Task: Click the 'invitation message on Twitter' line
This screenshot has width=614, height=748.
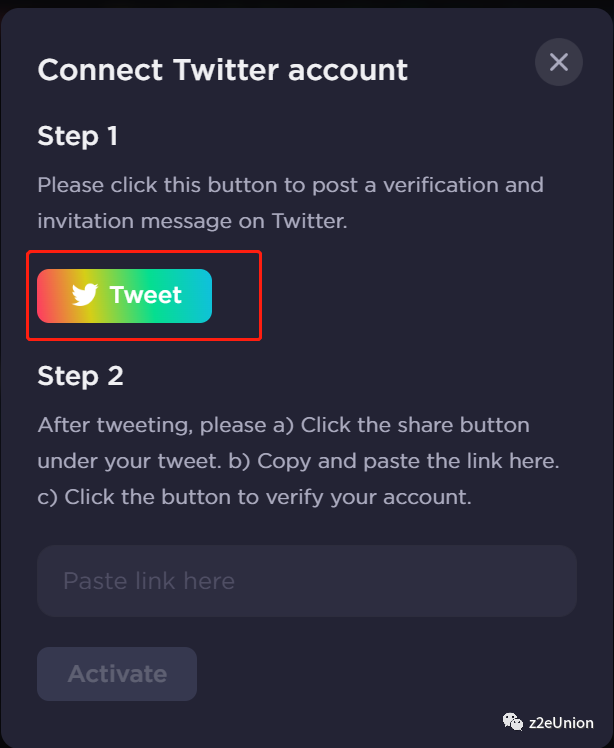Action: pos(192,221)
